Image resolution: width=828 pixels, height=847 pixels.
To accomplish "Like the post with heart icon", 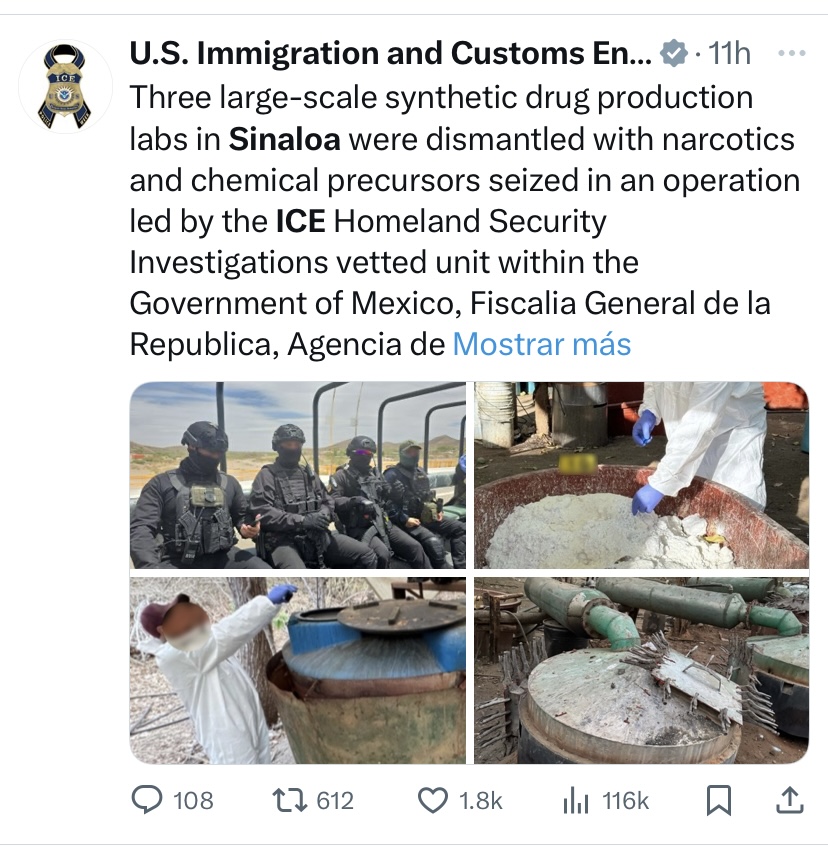I will click(x=432, y=800).
